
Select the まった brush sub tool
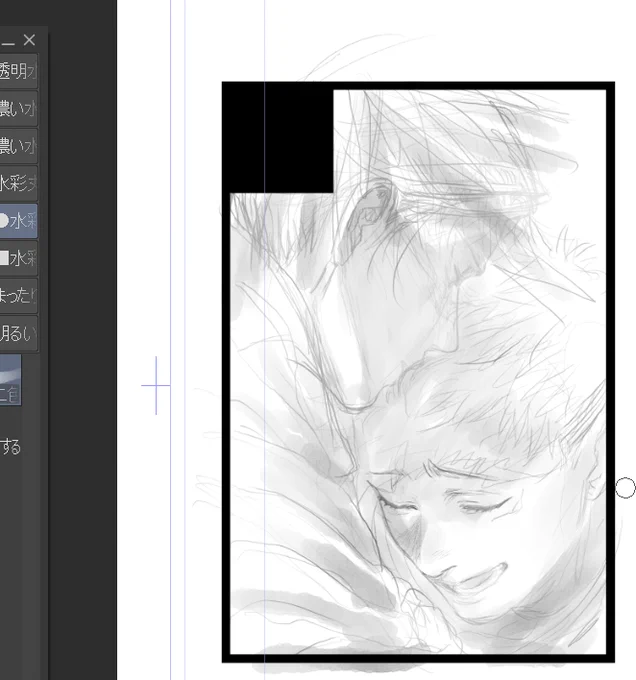tap(18, 296)
